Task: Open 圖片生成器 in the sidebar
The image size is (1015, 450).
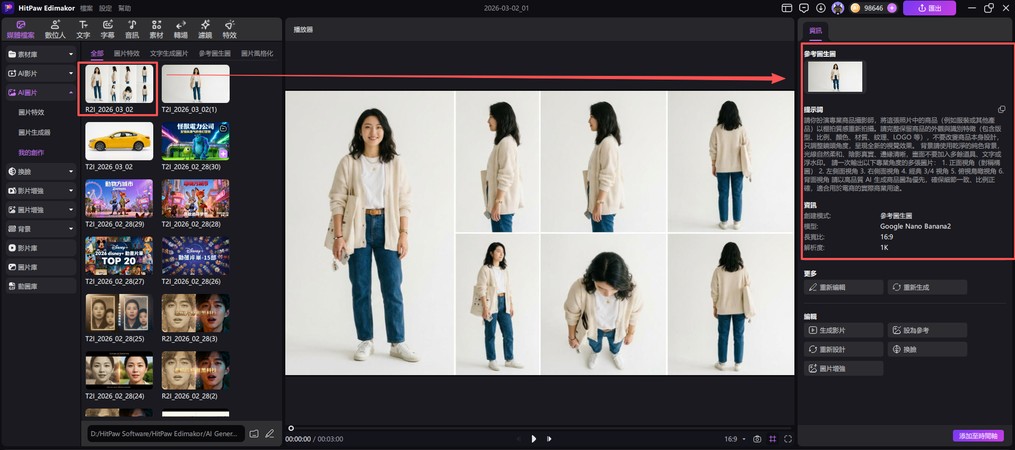Action: (34, 132)
